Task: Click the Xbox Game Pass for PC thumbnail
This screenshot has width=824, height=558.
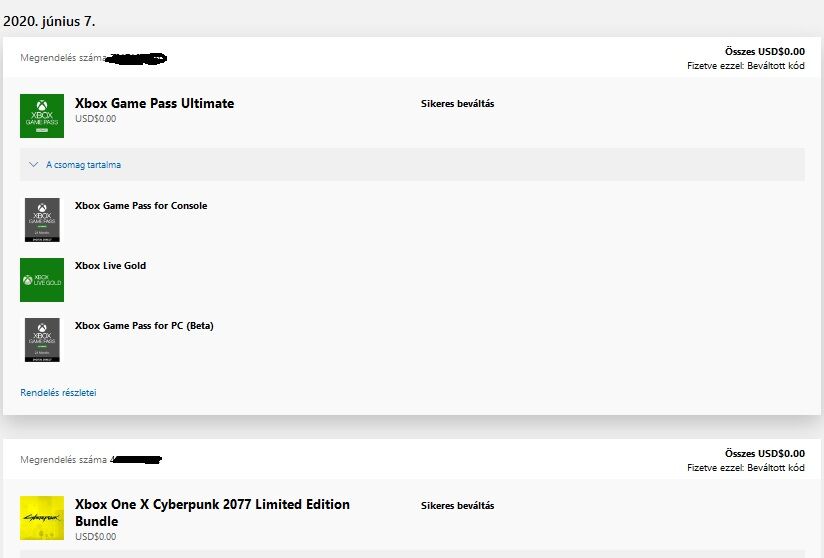Action: tap(42, 339)
